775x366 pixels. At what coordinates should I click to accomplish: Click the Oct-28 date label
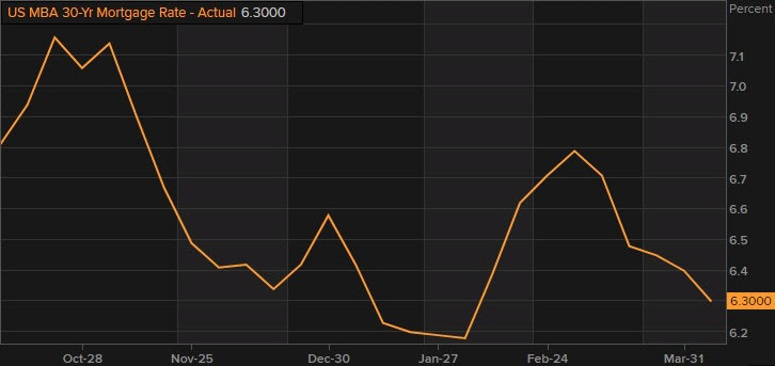[x=83, y=358]
